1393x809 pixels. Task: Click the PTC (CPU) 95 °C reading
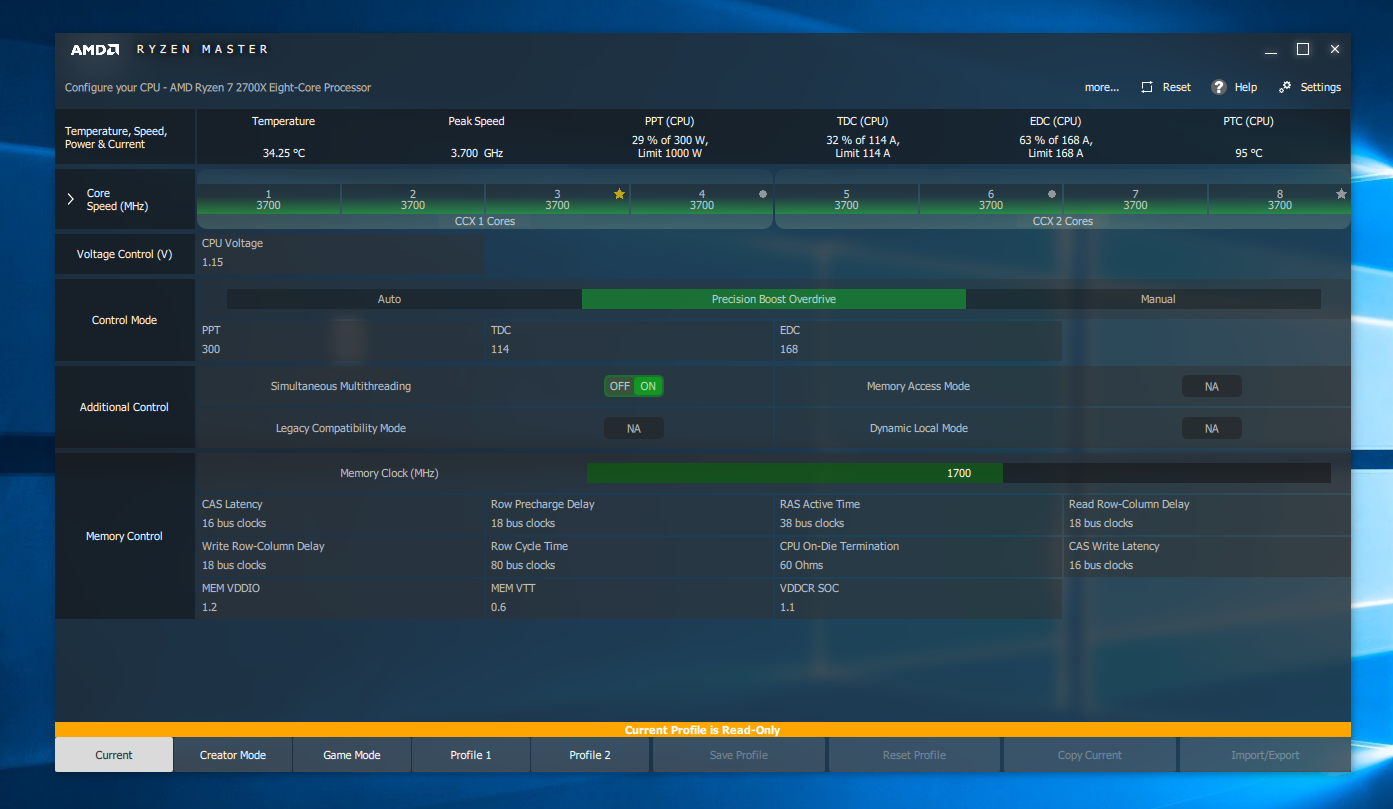[1248, 153]
